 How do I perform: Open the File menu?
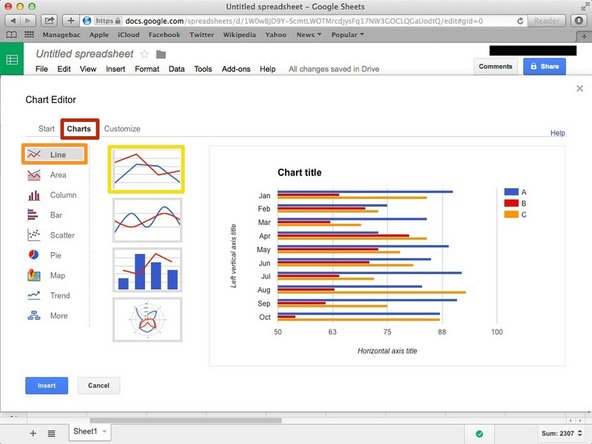[x=42, y=69]
